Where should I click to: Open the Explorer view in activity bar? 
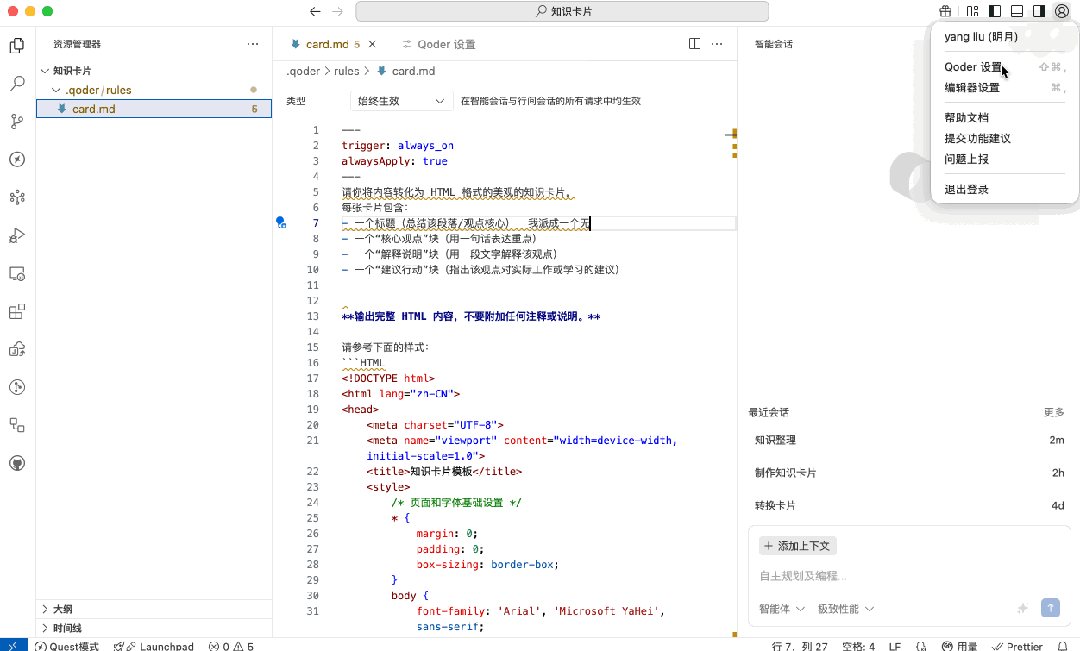click(x=17, y=45)
